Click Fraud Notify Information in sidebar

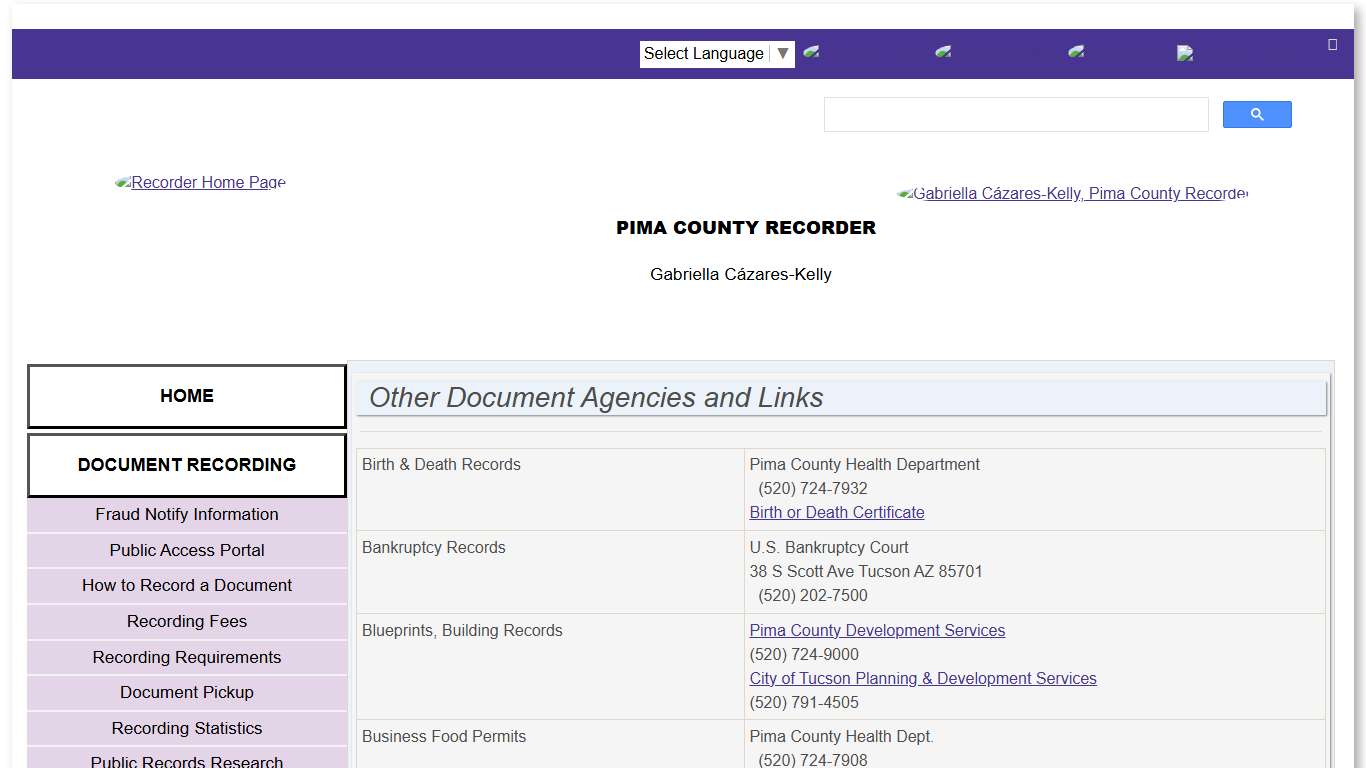tap(186, 514)
